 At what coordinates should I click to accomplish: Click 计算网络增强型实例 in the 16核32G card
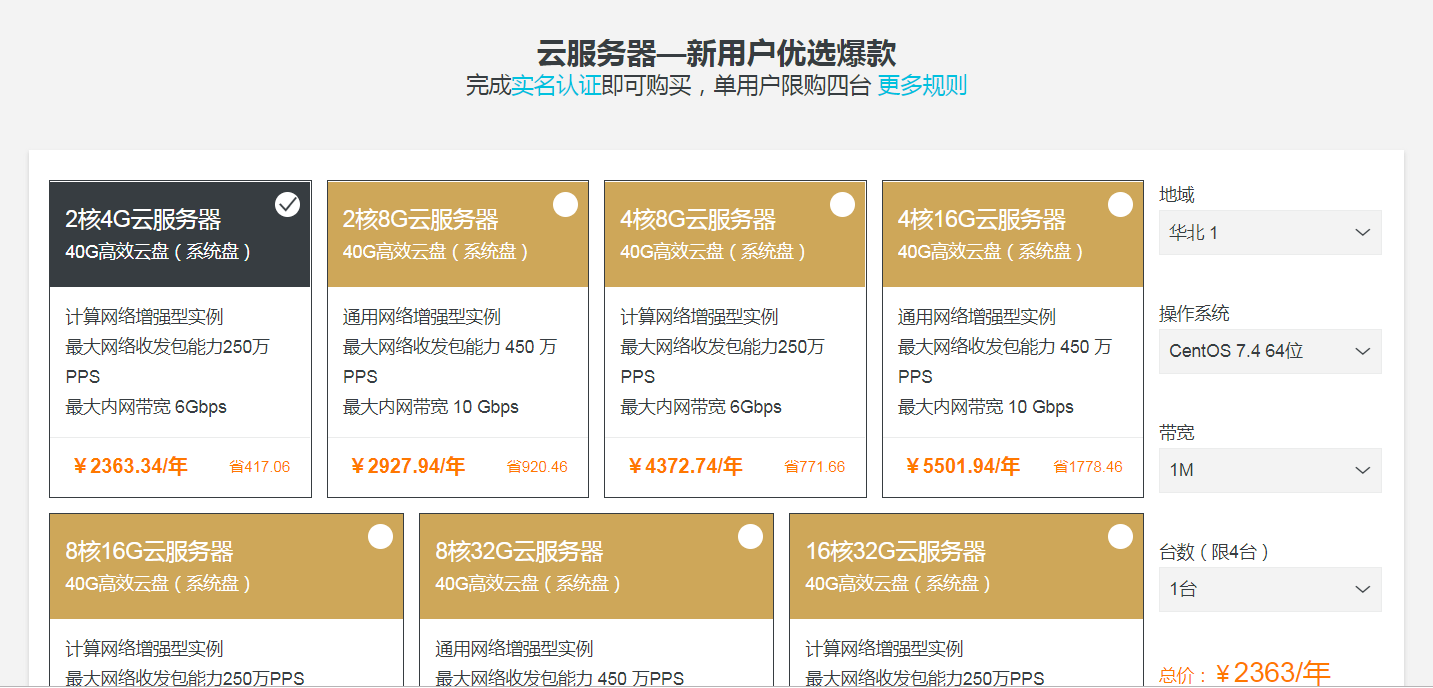(x=884, y=649)
